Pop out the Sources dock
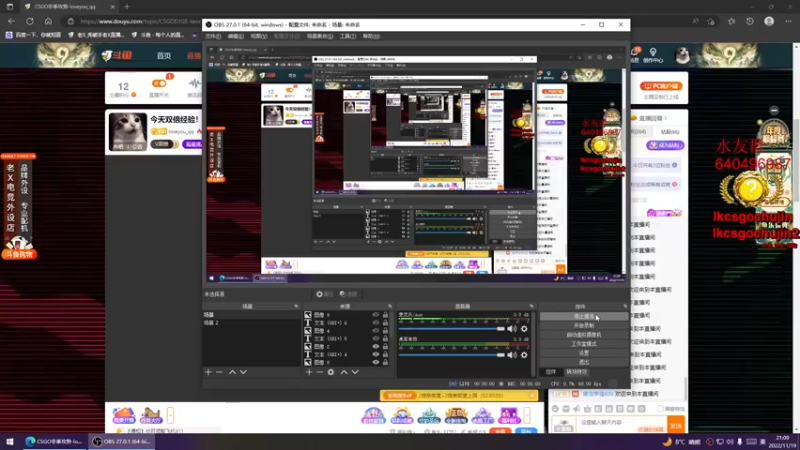 click(390, 306)
